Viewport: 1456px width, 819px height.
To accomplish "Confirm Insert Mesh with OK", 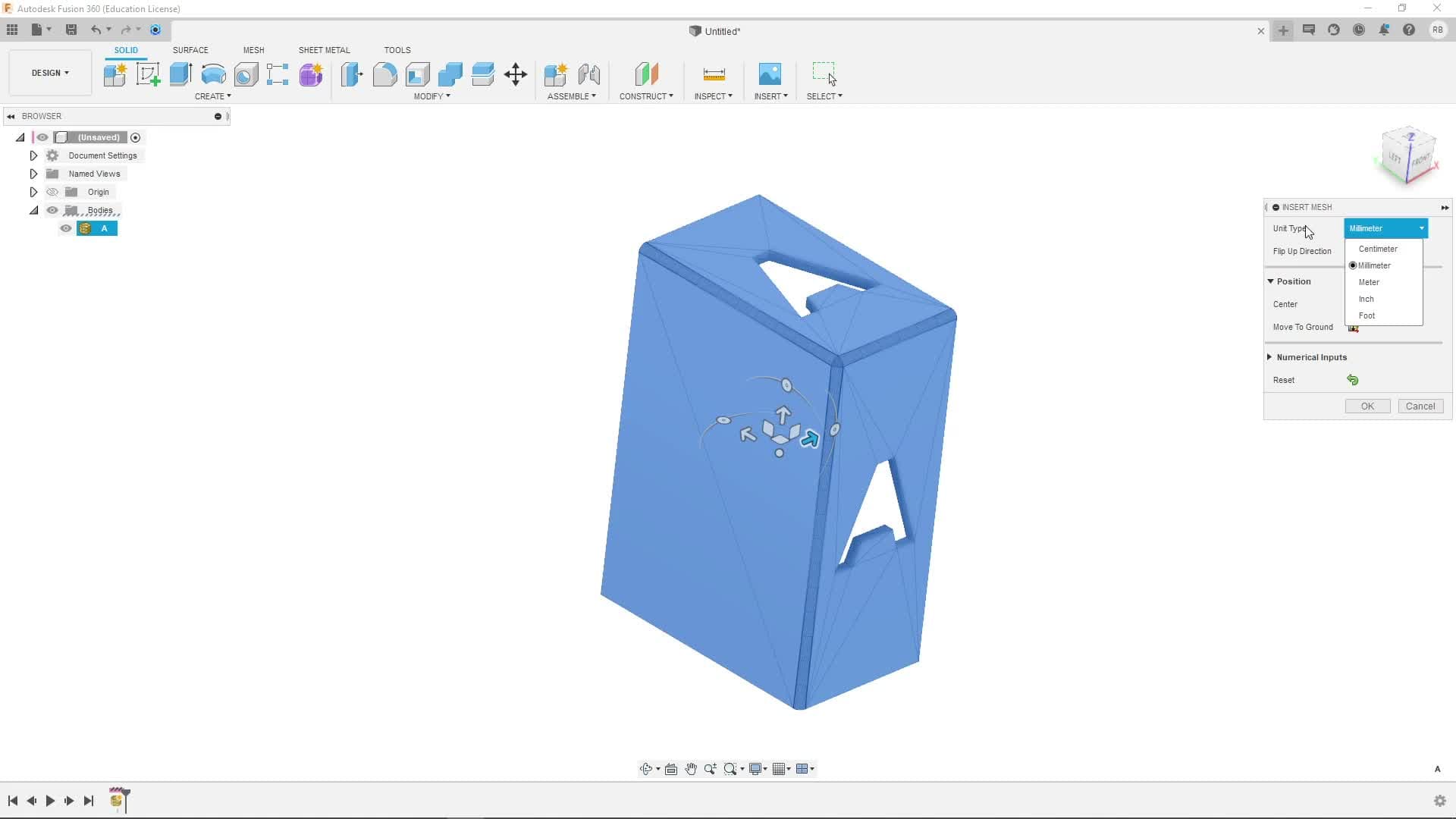I will pyautogui.click(x=1367, y=406).
